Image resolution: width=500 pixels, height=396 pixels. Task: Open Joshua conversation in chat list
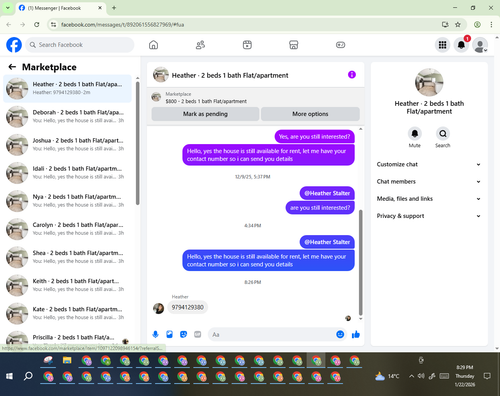coord(67,144)
